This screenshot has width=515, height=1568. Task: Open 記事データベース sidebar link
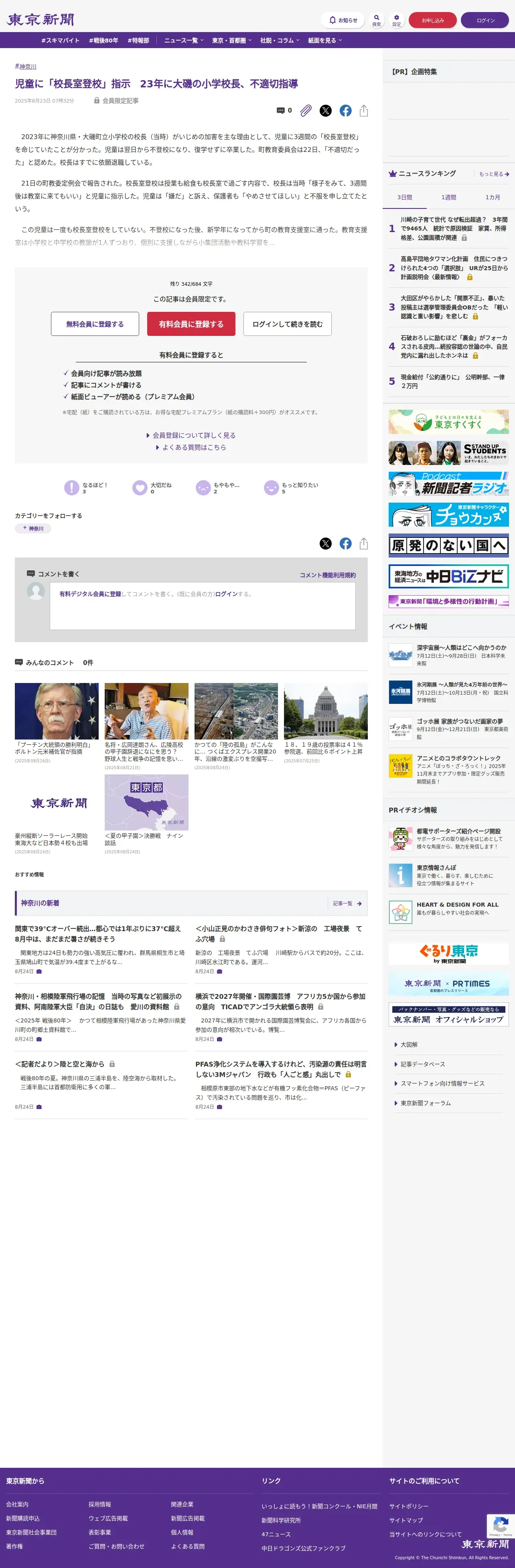pyautogui.click(x=422, y=1064)
